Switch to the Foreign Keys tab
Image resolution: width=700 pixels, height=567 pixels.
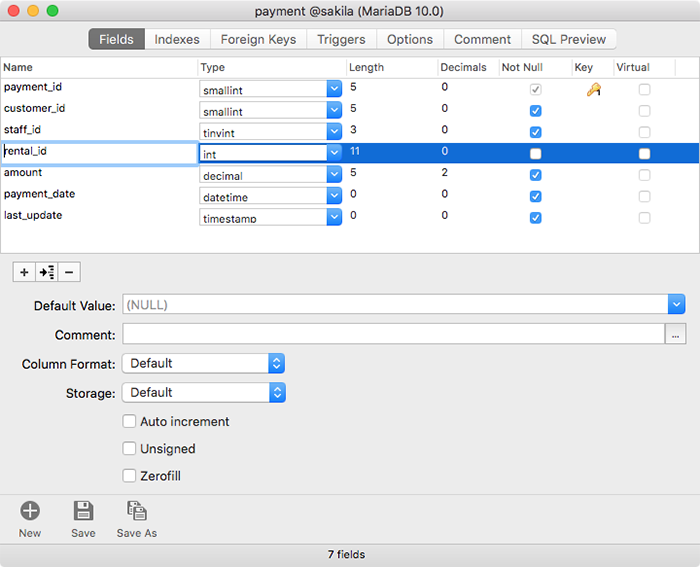pyautogui.click(x=258, y=39)
